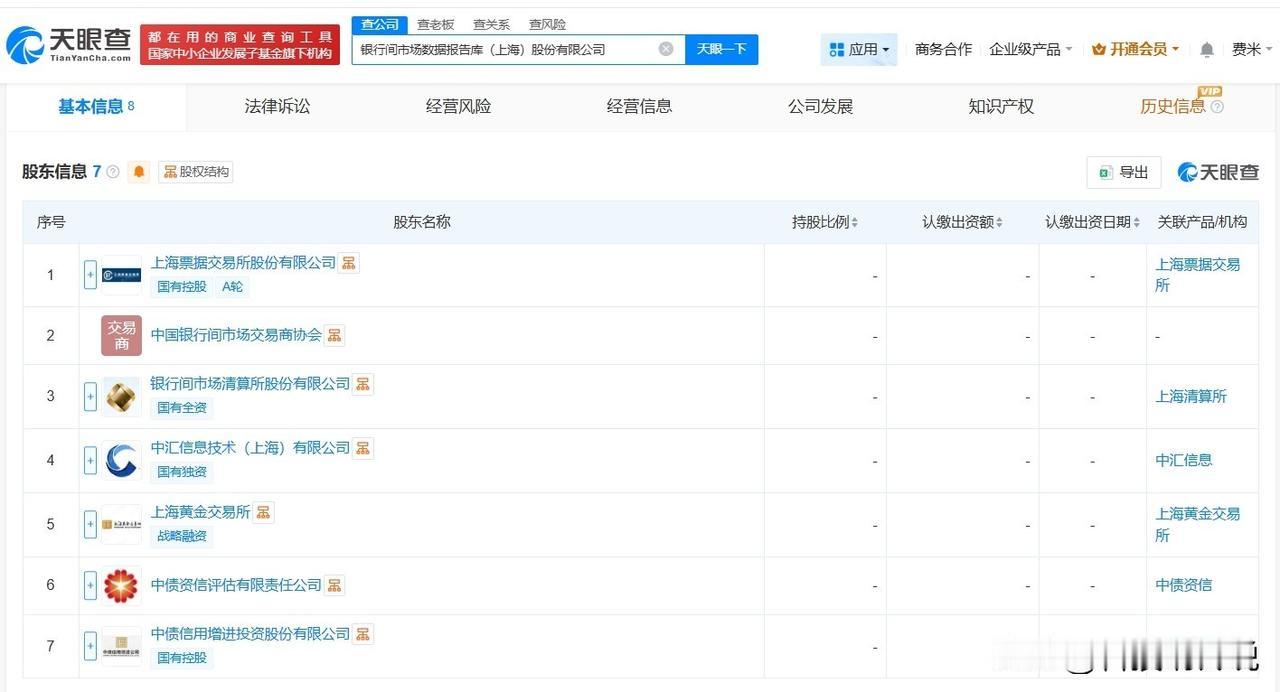The image size is (1280, 692).
Task: Switch to the 经营信息 tab
Action: (x=639, y=107)
